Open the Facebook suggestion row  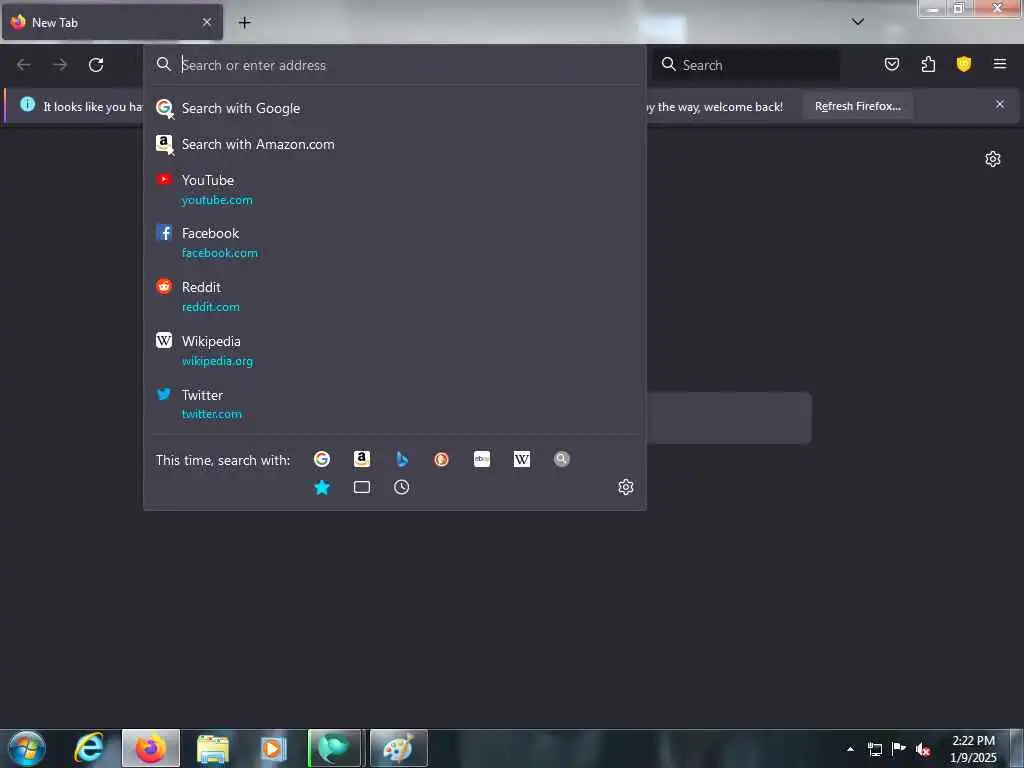coord(394,242)
